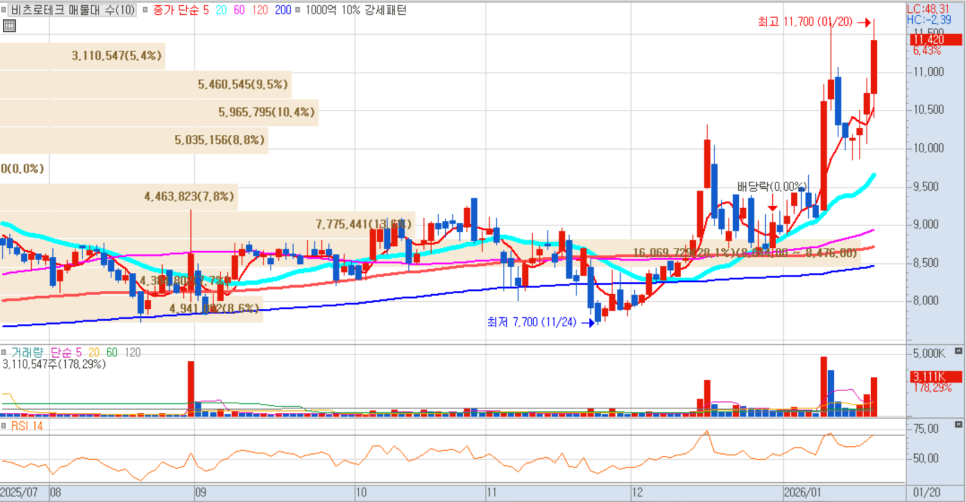Click the magenta 60-day price MA legend
The image size is (966, 502).
239,10
